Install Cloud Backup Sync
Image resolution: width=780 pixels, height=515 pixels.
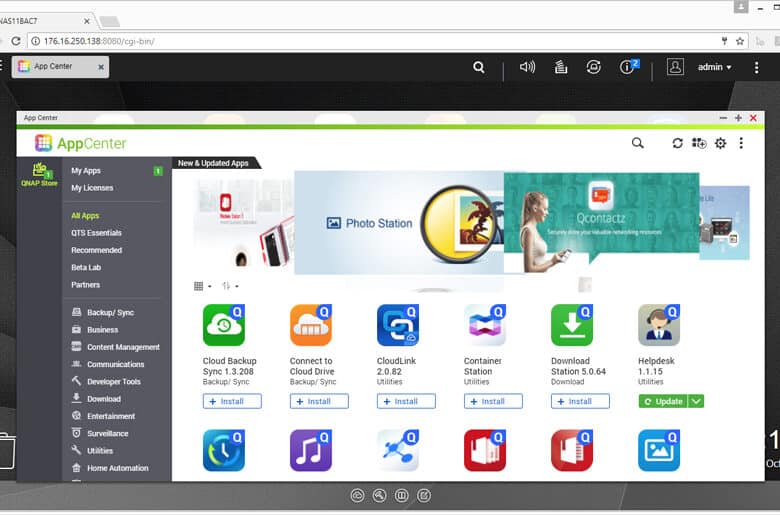coord(232,401)
